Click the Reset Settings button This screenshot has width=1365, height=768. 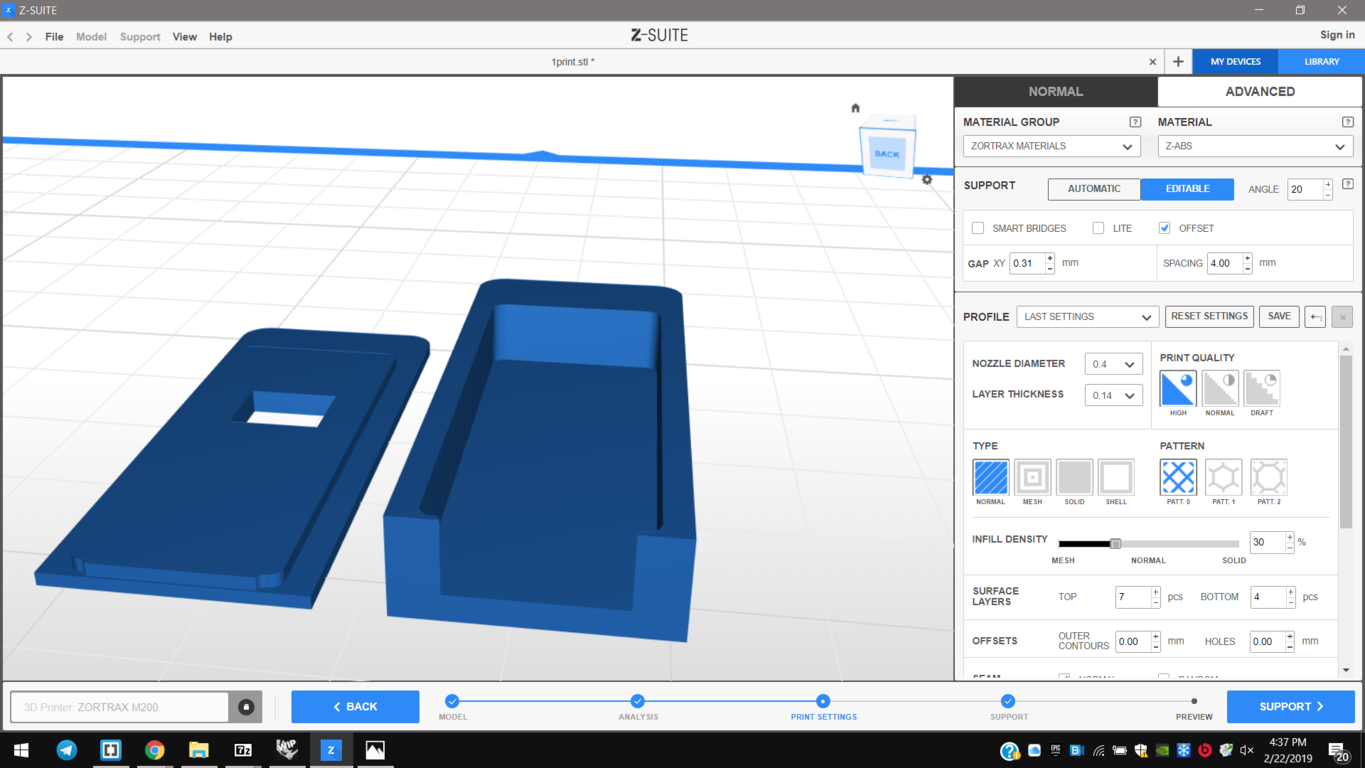tap(1209, 317)
